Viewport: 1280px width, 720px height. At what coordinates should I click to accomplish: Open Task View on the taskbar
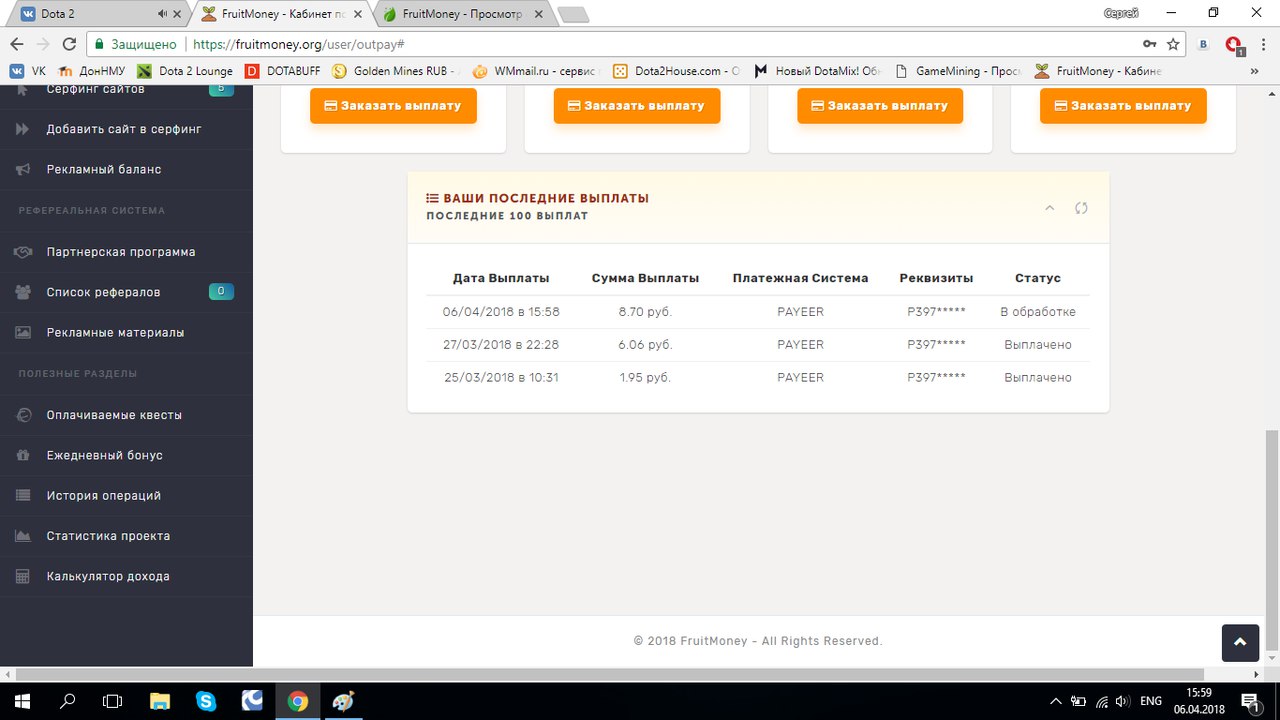pos(113,701)
